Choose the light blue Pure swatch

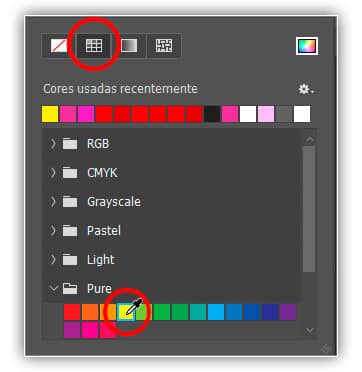(216, 312)
